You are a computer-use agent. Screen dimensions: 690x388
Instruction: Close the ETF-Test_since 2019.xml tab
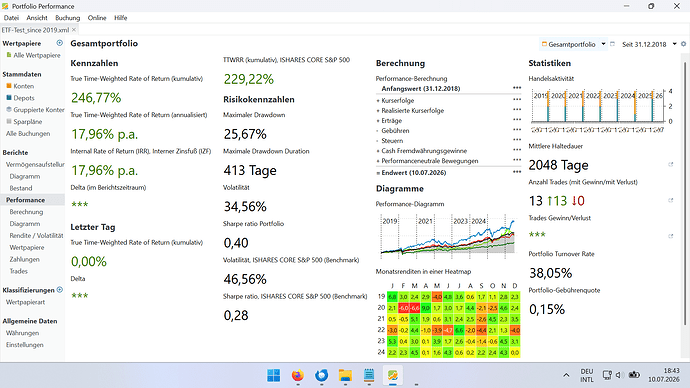(74, 29)
